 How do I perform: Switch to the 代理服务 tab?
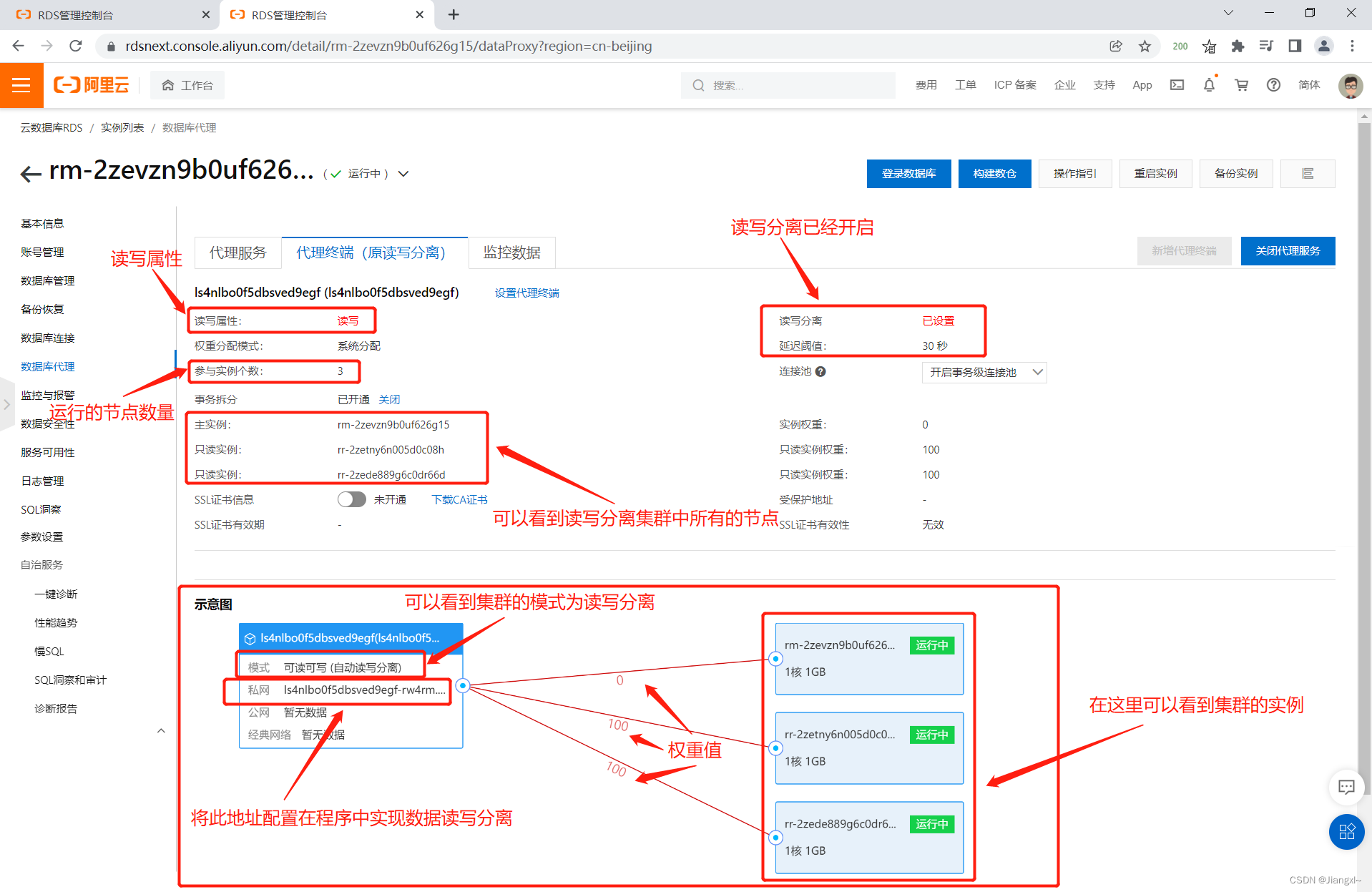237,253
